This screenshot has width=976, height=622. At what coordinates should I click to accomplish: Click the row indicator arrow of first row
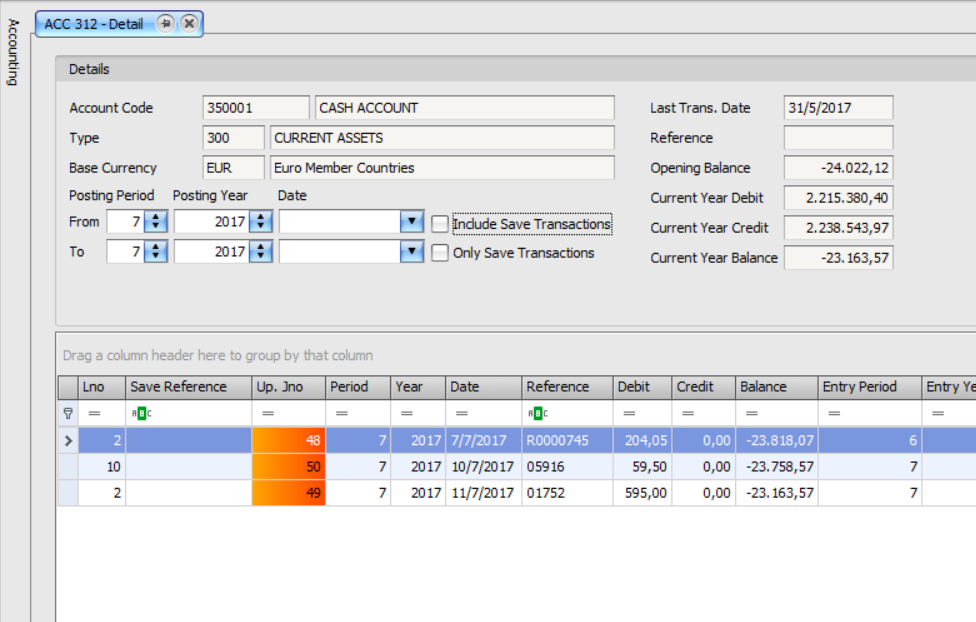tap(68, 440)
